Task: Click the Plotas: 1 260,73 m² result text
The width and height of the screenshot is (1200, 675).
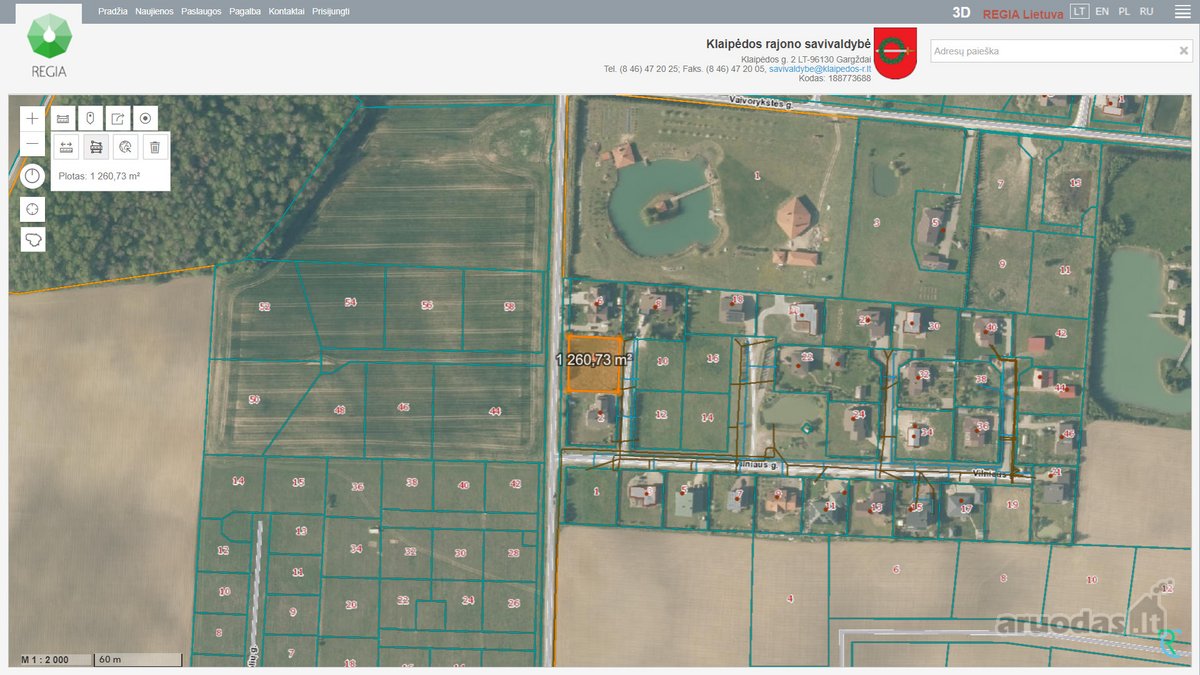Action: coord(99,176)
